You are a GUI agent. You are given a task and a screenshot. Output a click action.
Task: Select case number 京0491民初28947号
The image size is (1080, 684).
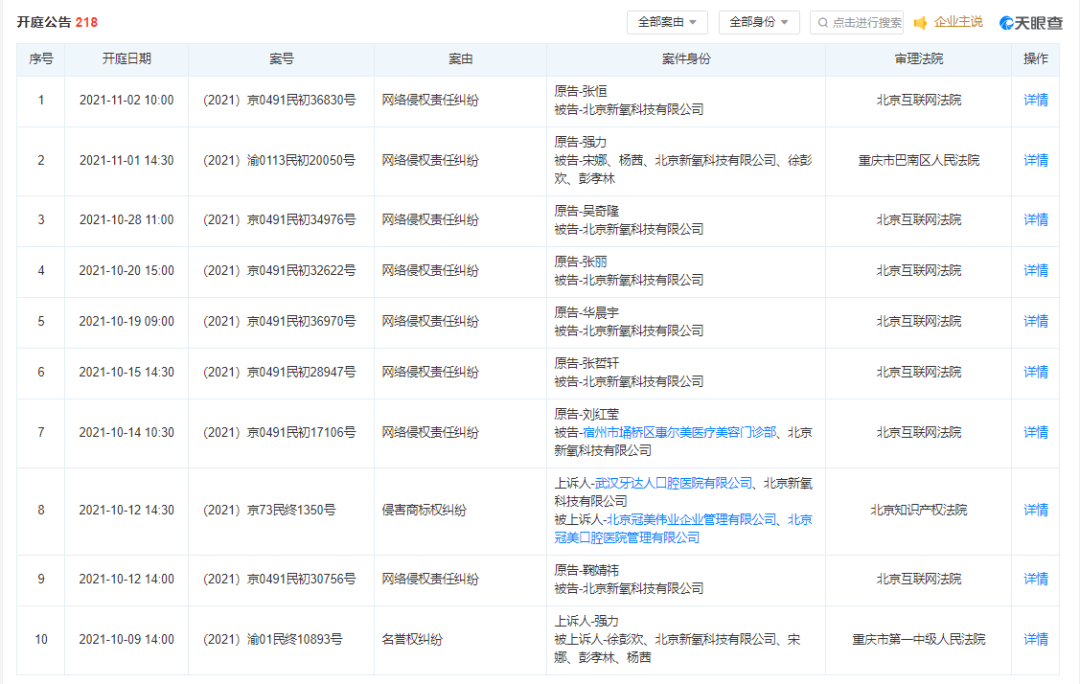[x=279, y=372]
